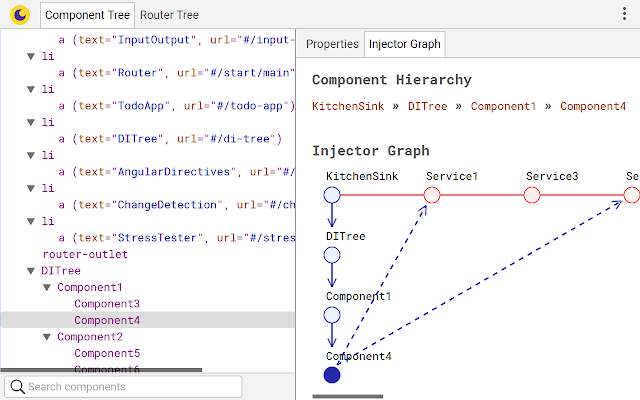Select the Injector Graph tab
This screenshot has height=400, width=640.
coord(404,44)
